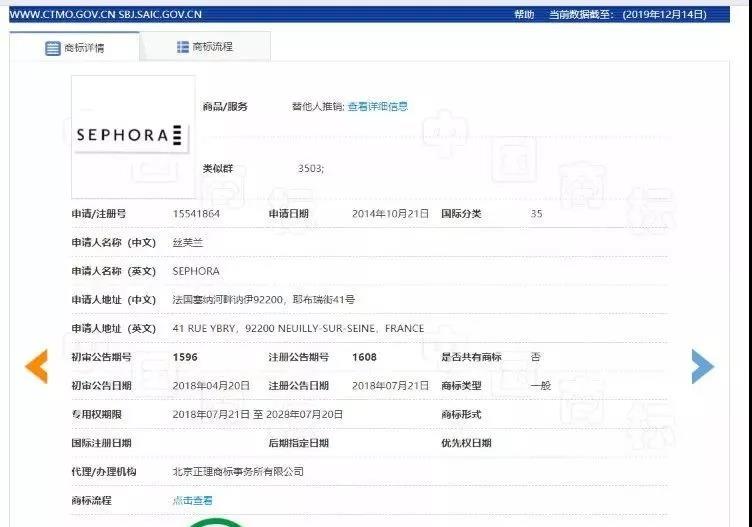Screen dimensions: 752x527
Task: Click registration announcement issue number 1608
Action: pyautogui.click(x=364, y=357)
